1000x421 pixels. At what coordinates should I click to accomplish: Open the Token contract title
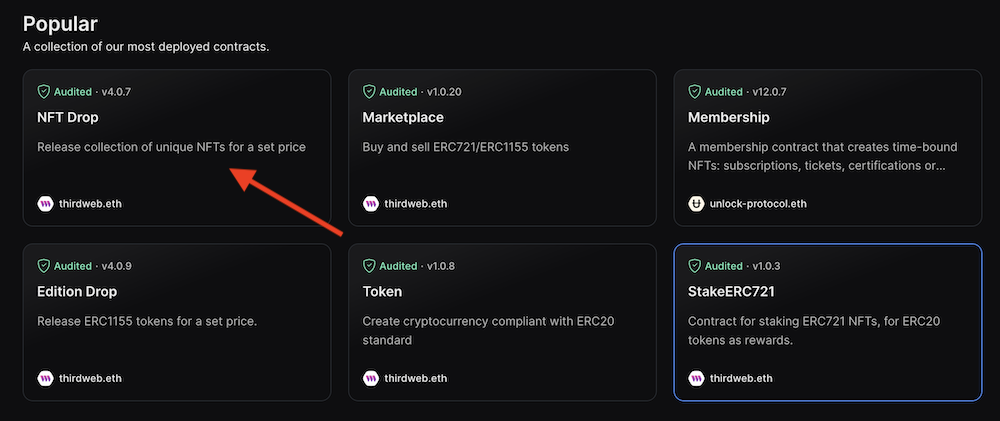pyautogui.click(x=382, y=292)
